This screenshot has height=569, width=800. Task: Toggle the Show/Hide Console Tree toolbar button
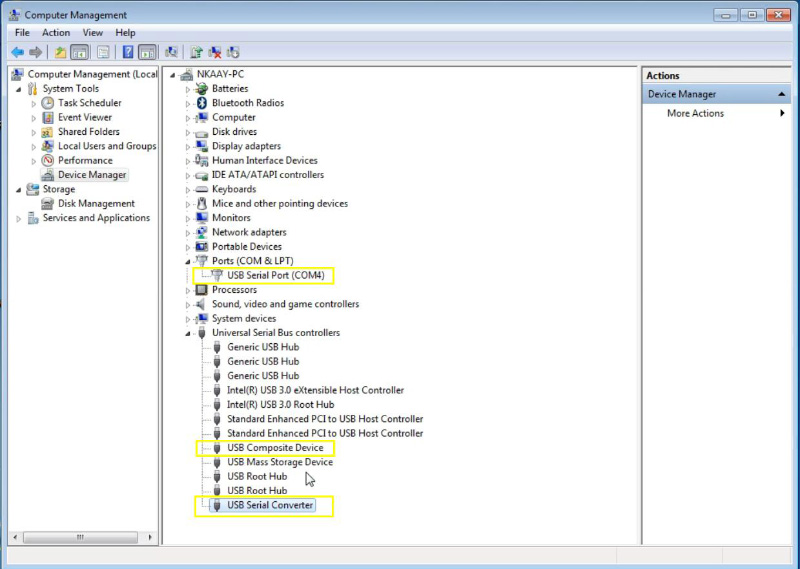tap(80, 52)
